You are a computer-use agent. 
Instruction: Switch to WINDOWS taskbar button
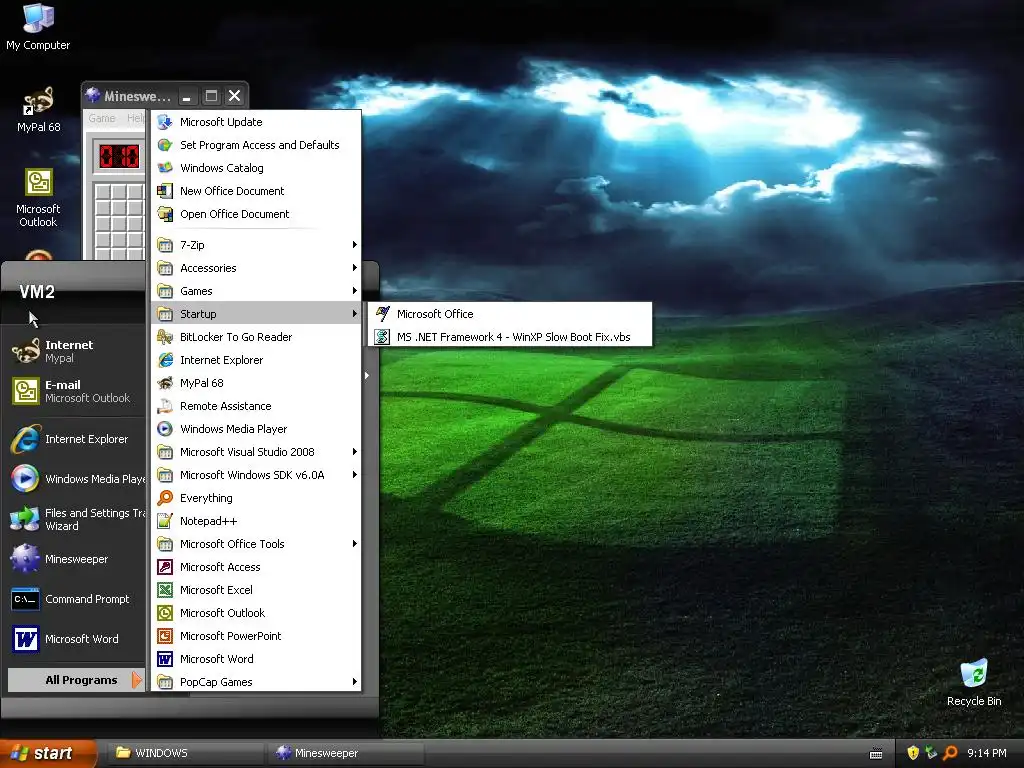tap(185, 753)
